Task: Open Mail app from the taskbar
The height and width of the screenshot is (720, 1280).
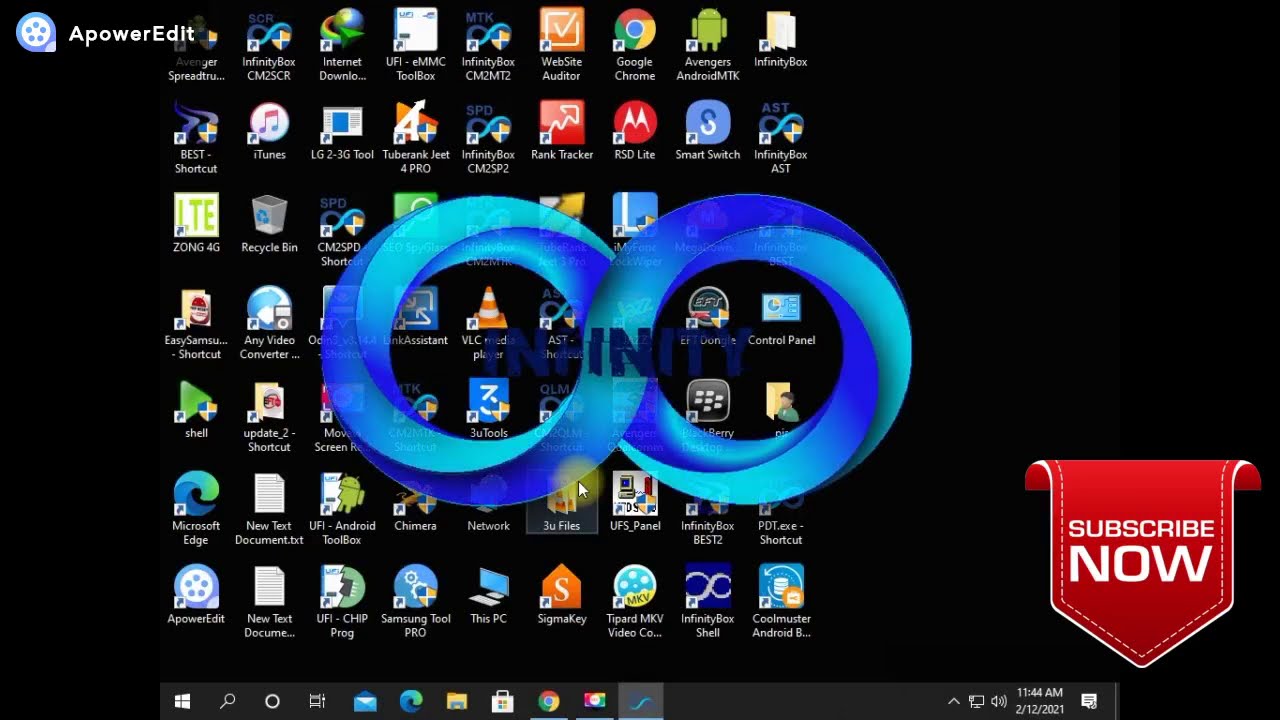Action: tap(365, 701)
